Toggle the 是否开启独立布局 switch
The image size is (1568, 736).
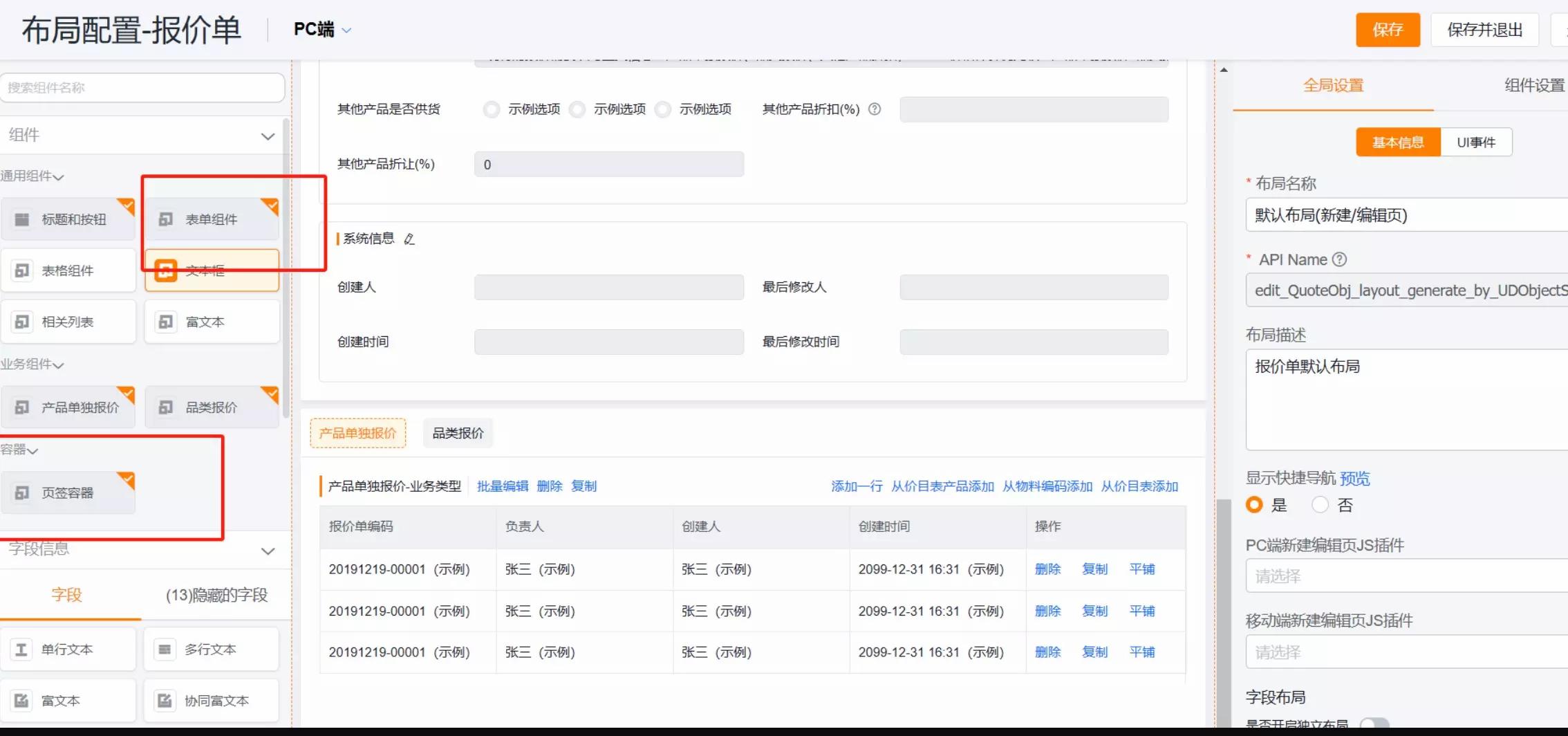click(x=1374, y=724)
